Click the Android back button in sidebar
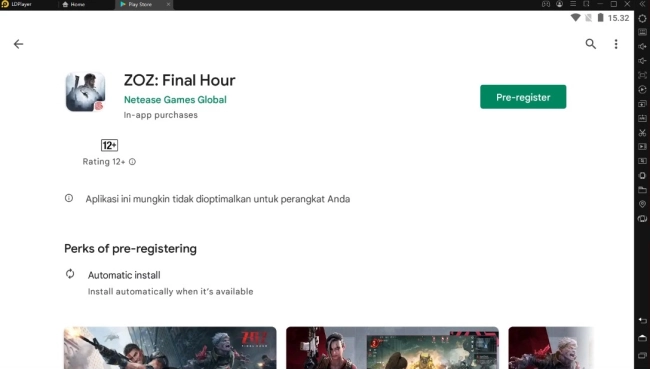 (642, 320)
